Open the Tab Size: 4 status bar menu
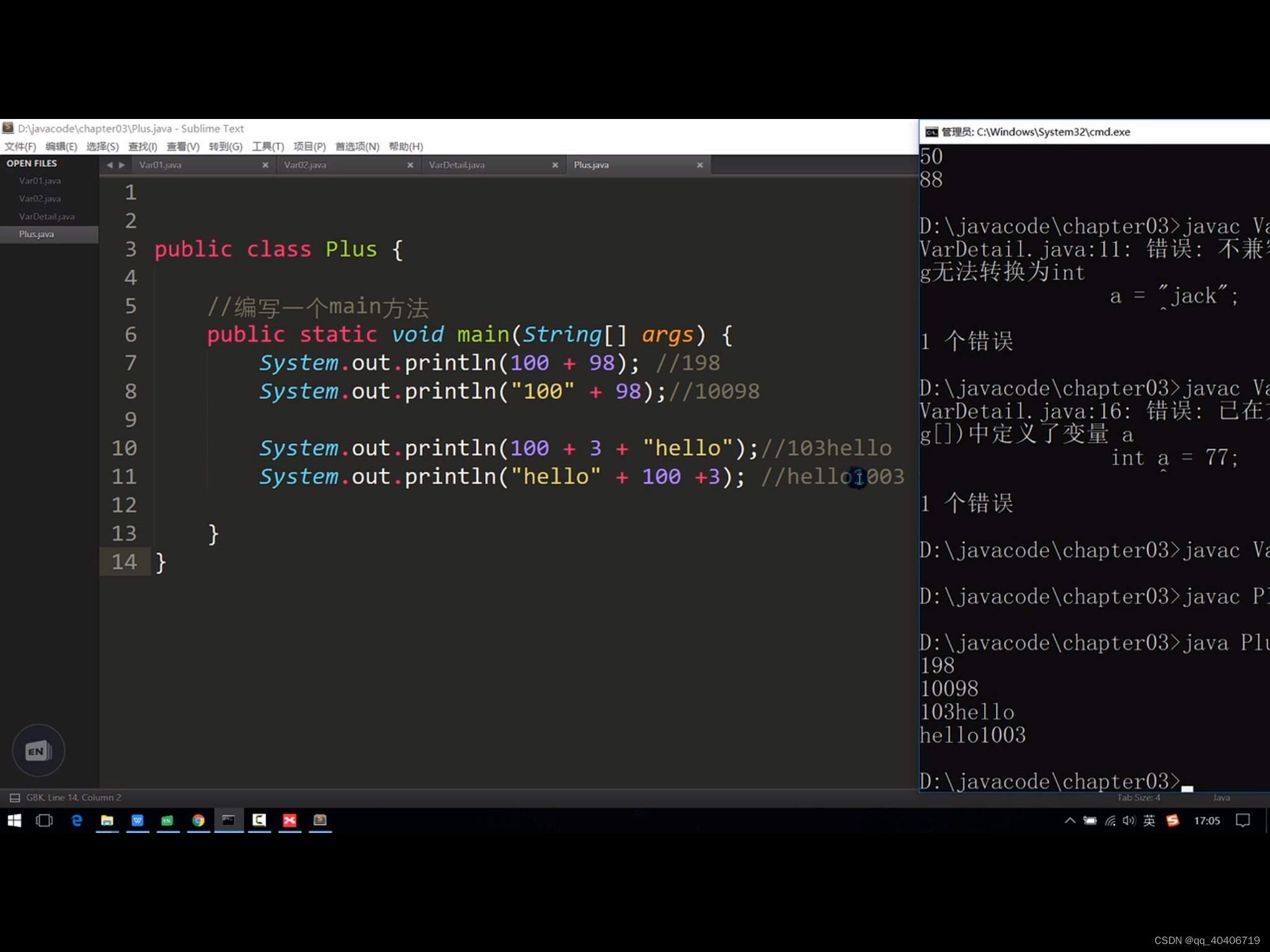 pos(1138,798)
